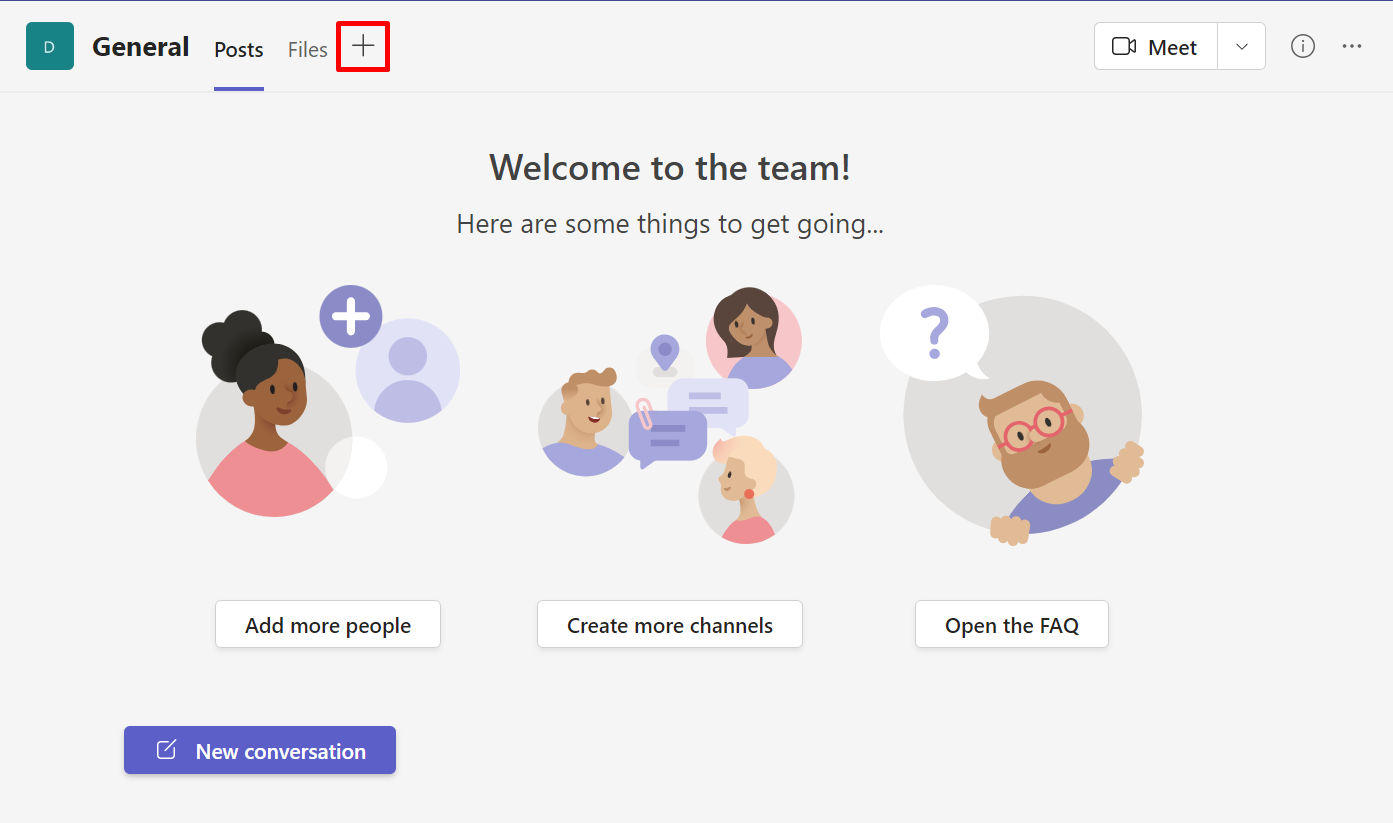Click the General channel title
1393x823 pixels.
(x=140, y=47)
